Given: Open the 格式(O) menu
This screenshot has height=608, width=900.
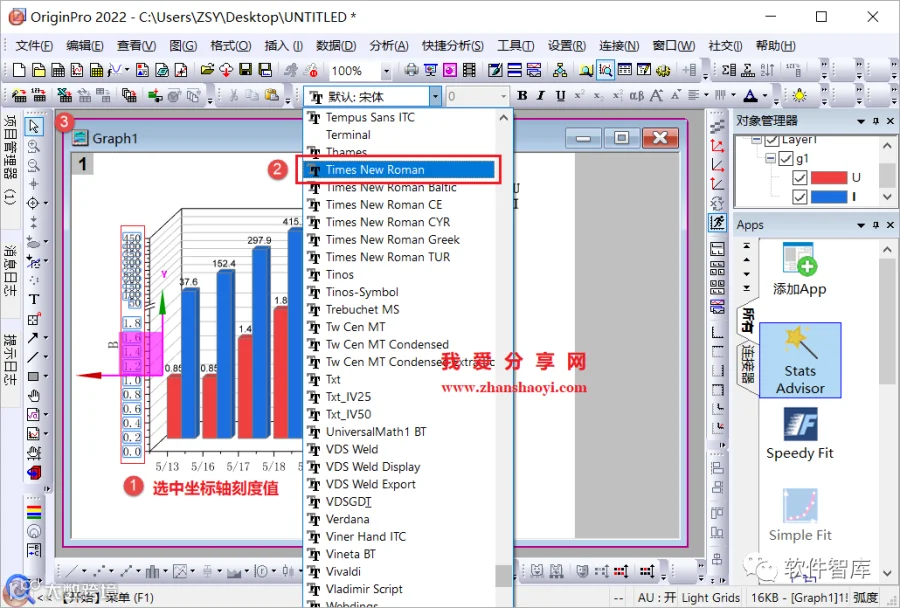Looking at the screenshot, I should (x=231, y=45).
